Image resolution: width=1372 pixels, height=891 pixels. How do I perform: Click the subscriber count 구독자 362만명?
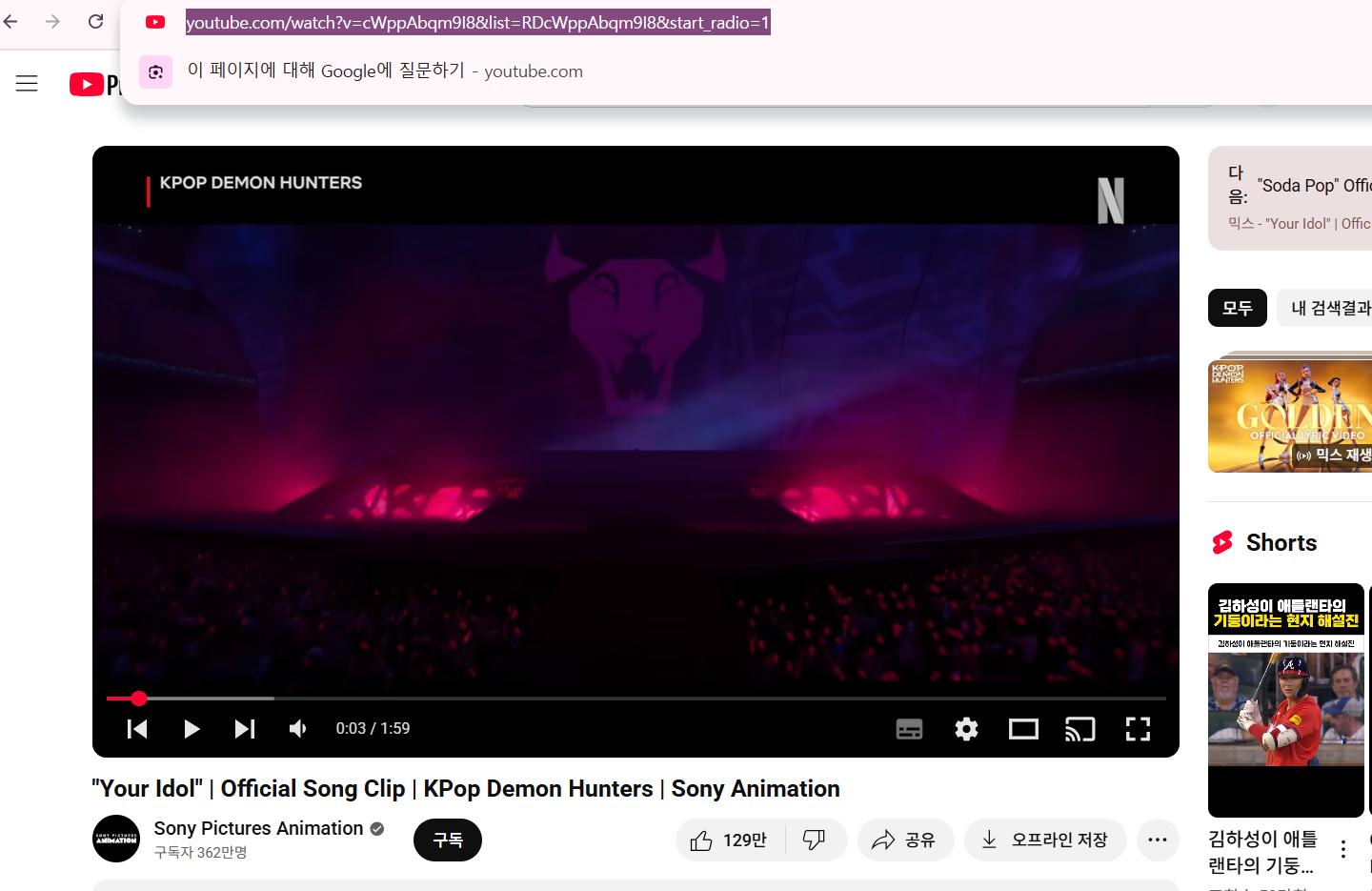coord(201,853)
